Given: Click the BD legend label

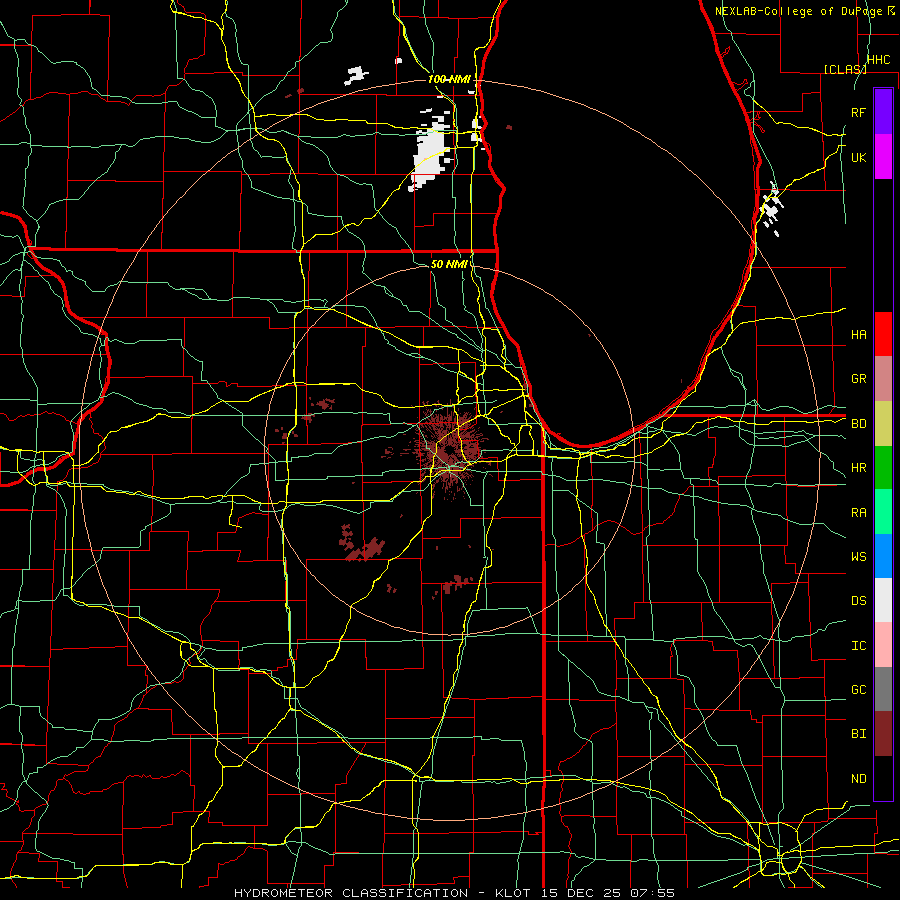Looking at the screenshot, I should tap(858, 424).
